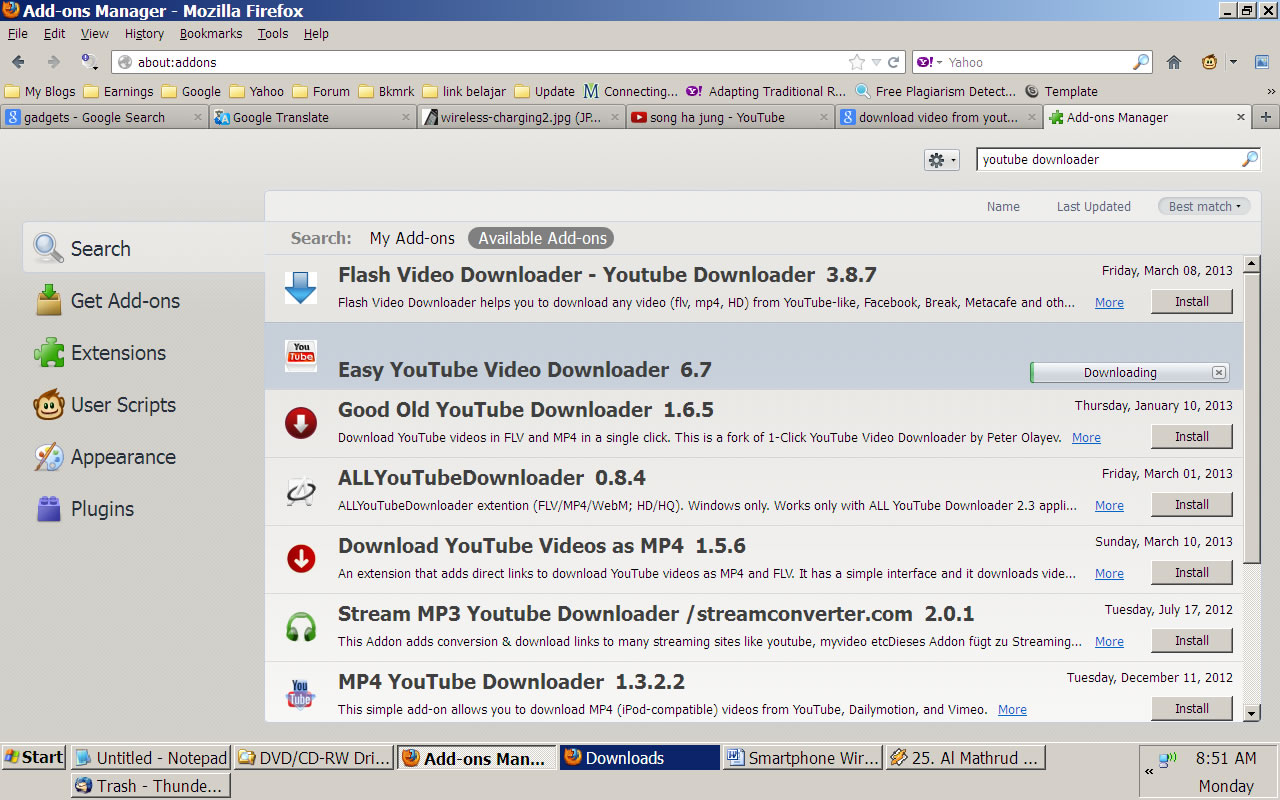The height and width of the screenshot is (800, 1280).
Task: Open More link for MP4 YouTube Downloader
Action: (x=1012, y=710)
